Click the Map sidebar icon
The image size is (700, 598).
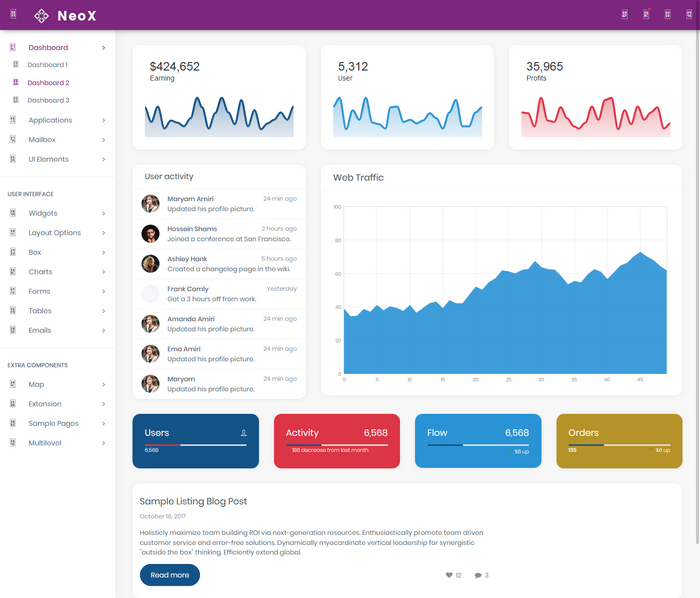pos(13,384)
